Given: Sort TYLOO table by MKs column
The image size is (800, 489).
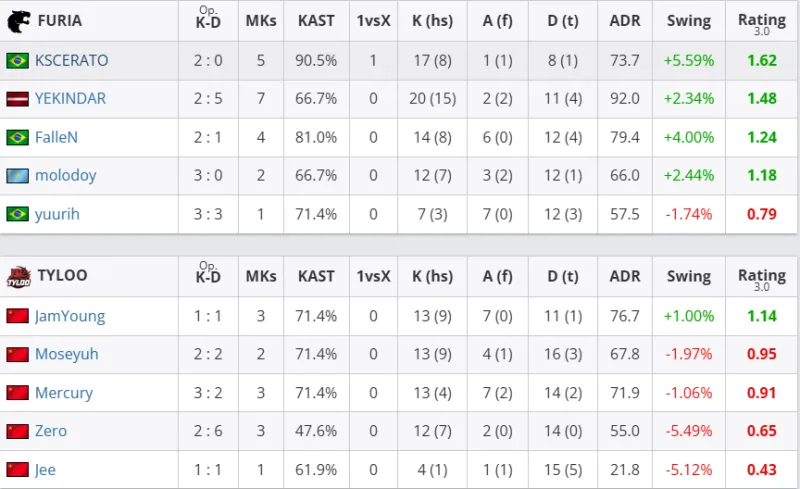Looking at the screenshot, I should click(261, 276).
